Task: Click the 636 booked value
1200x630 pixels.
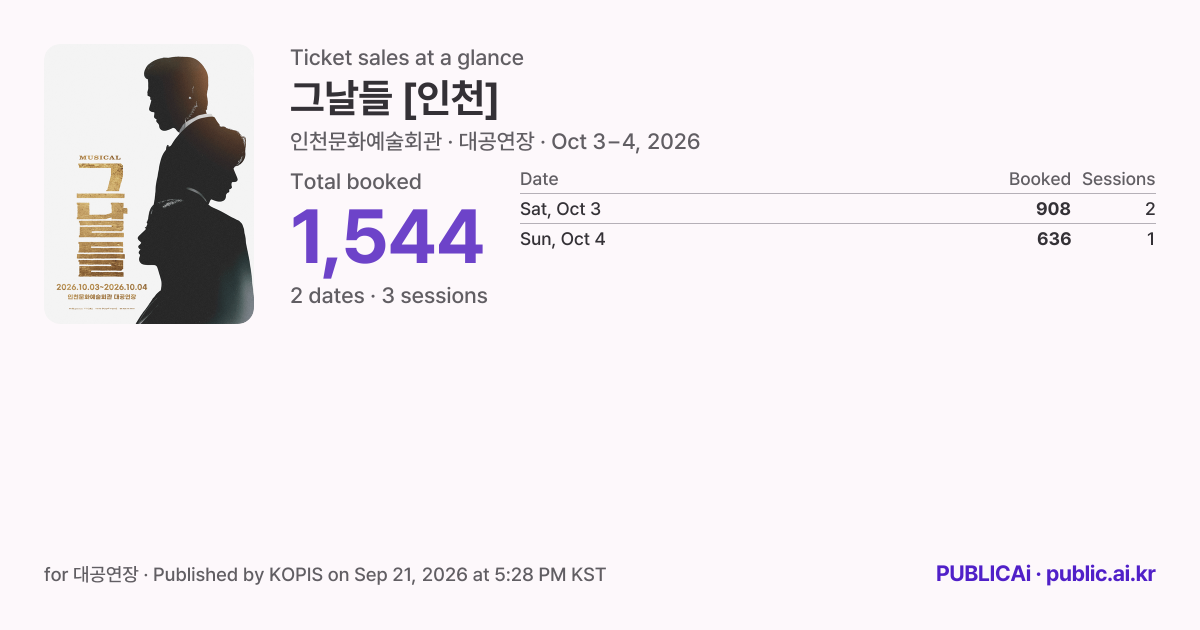Action: [1054, 239]
